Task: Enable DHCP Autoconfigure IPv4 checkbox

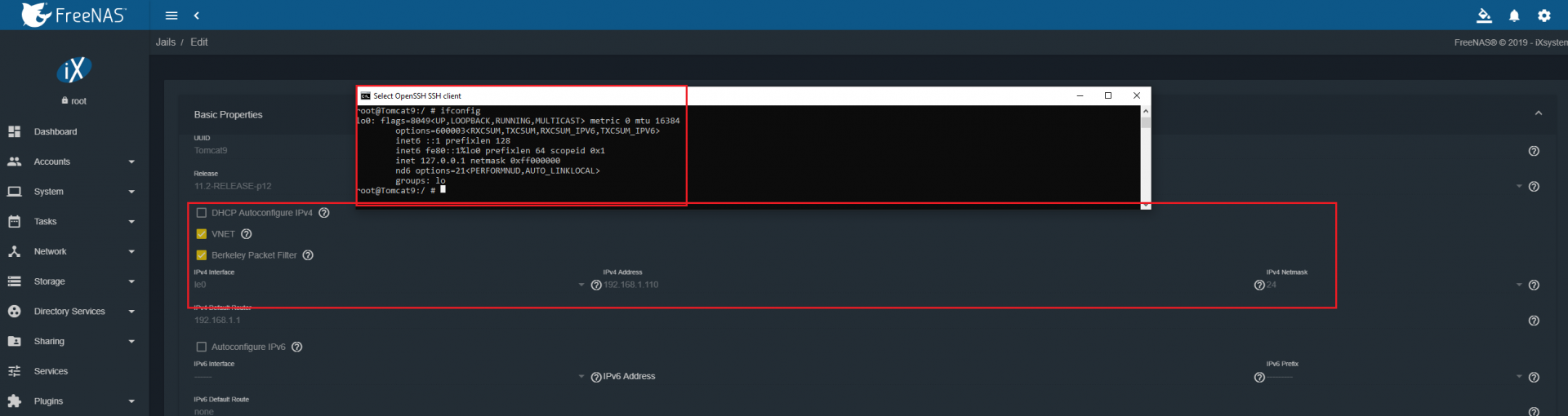Action: click(x=202, y=213)
